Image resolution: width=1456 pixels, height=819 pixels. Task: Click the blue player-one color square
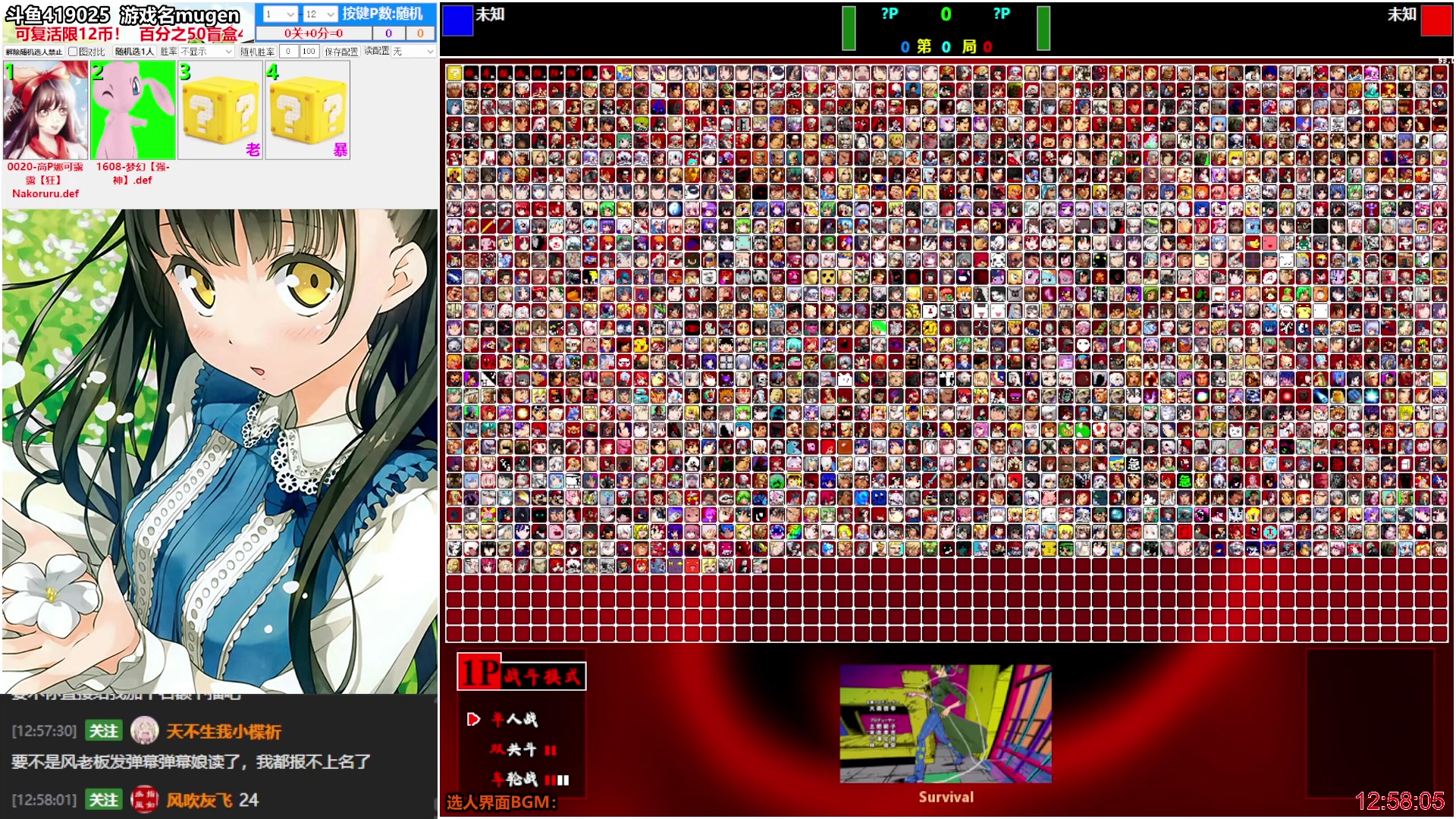coord(457,20)
